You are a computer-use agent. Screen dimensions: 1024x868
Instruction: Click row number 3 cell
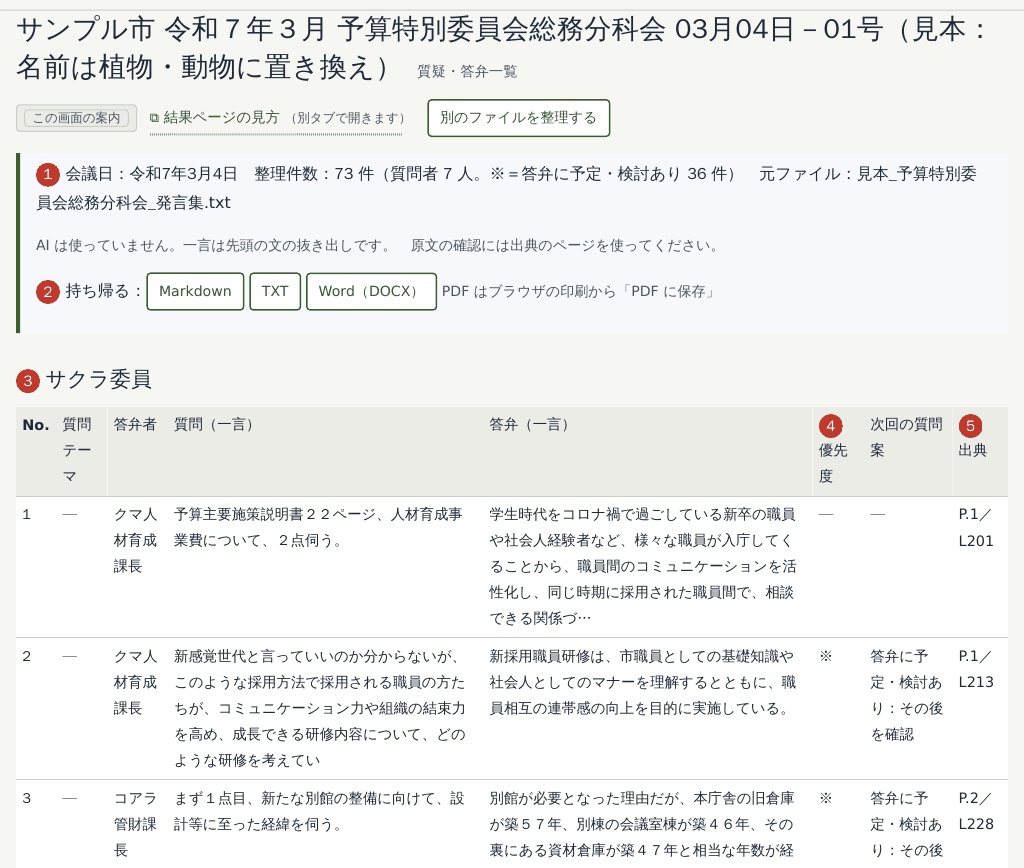[27, 798]
